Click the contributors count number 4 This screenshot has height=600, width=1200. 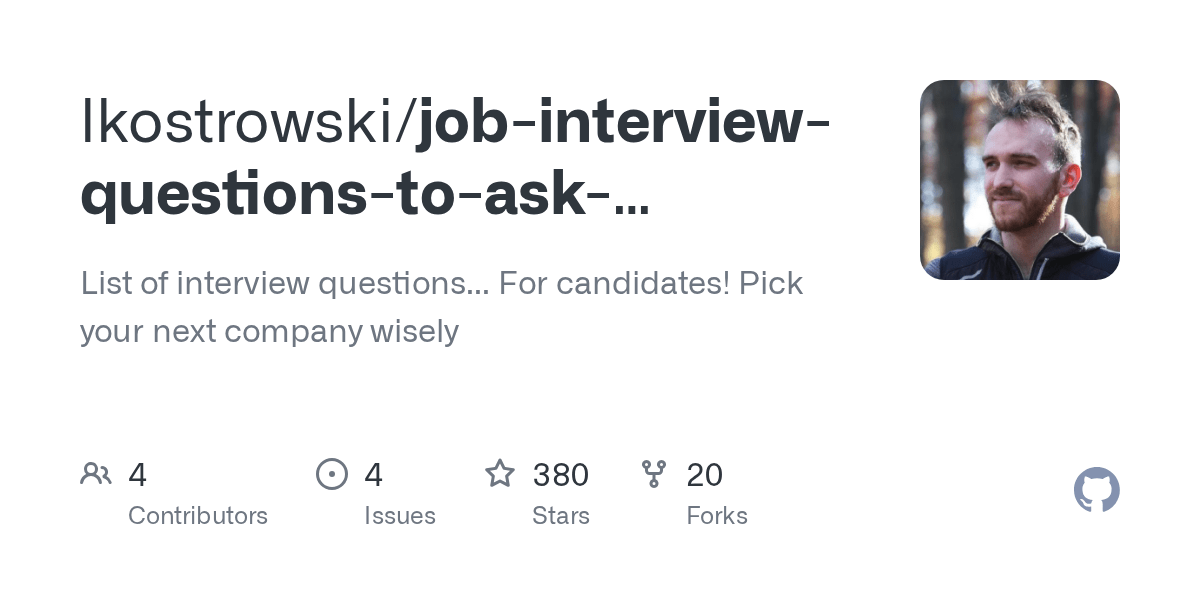(x=138, y=475)
